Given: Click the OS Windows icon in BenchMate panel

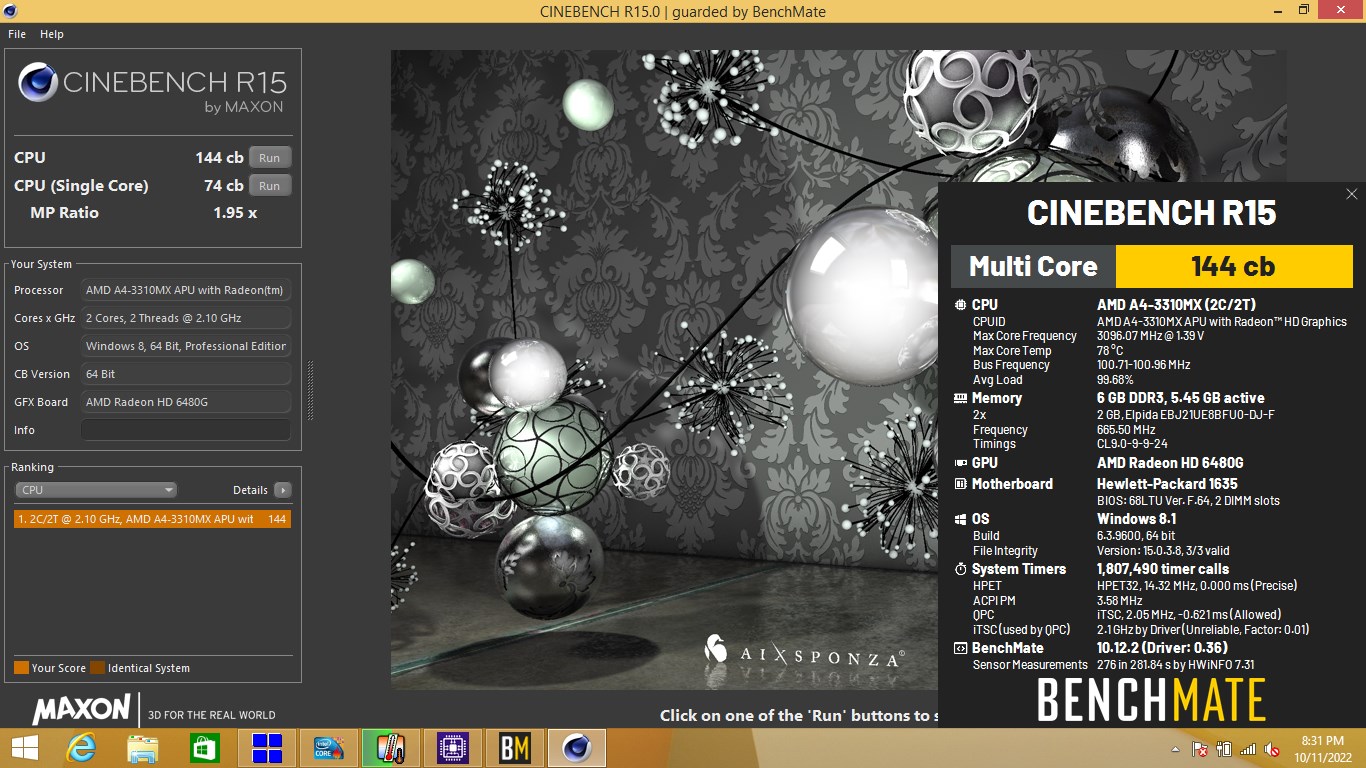Looking at the screenshot, I should tap(960, 519).
